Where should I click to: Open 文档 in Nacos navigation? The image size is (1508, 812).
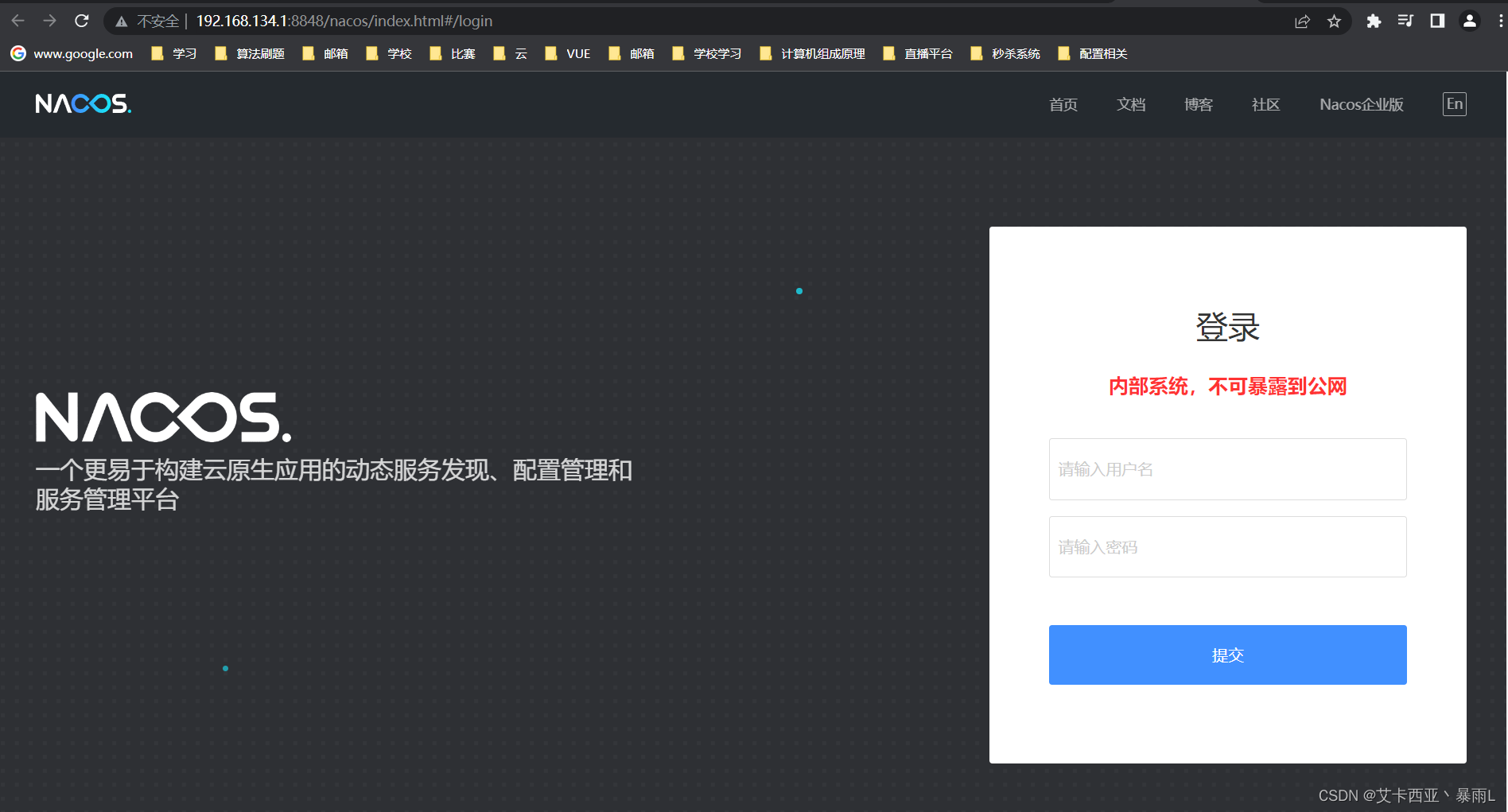(x=1131, y=104)
